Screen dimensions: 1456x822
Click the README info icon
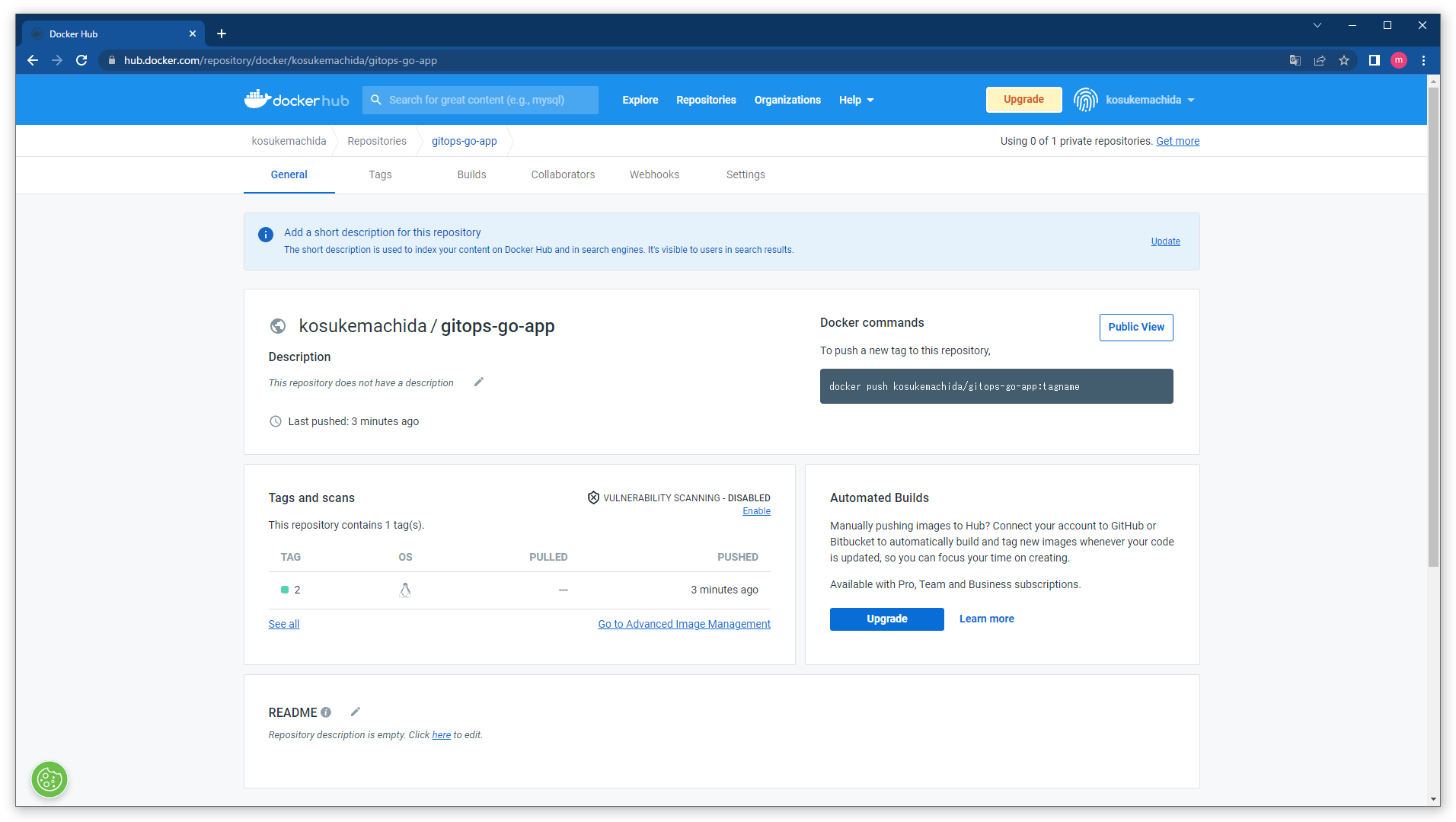(x=326, y=712)
